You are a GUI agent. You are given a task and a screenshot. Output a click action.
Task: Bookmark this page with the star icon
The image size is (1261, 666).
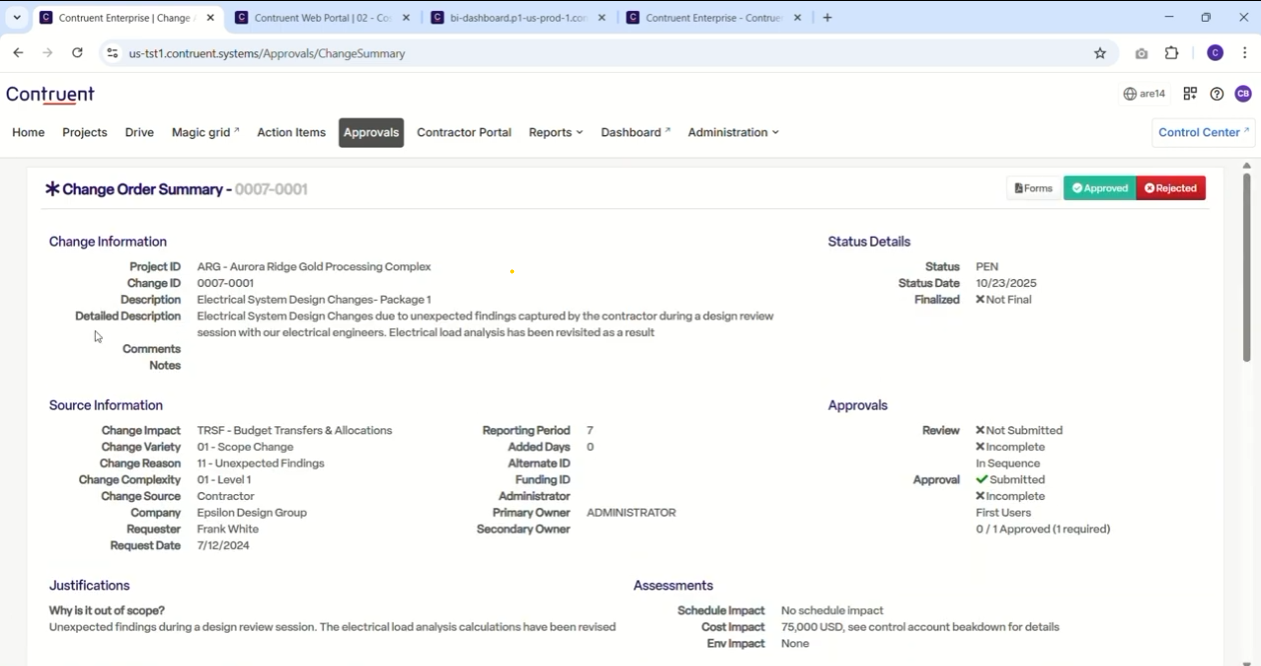coord(1100,53)
